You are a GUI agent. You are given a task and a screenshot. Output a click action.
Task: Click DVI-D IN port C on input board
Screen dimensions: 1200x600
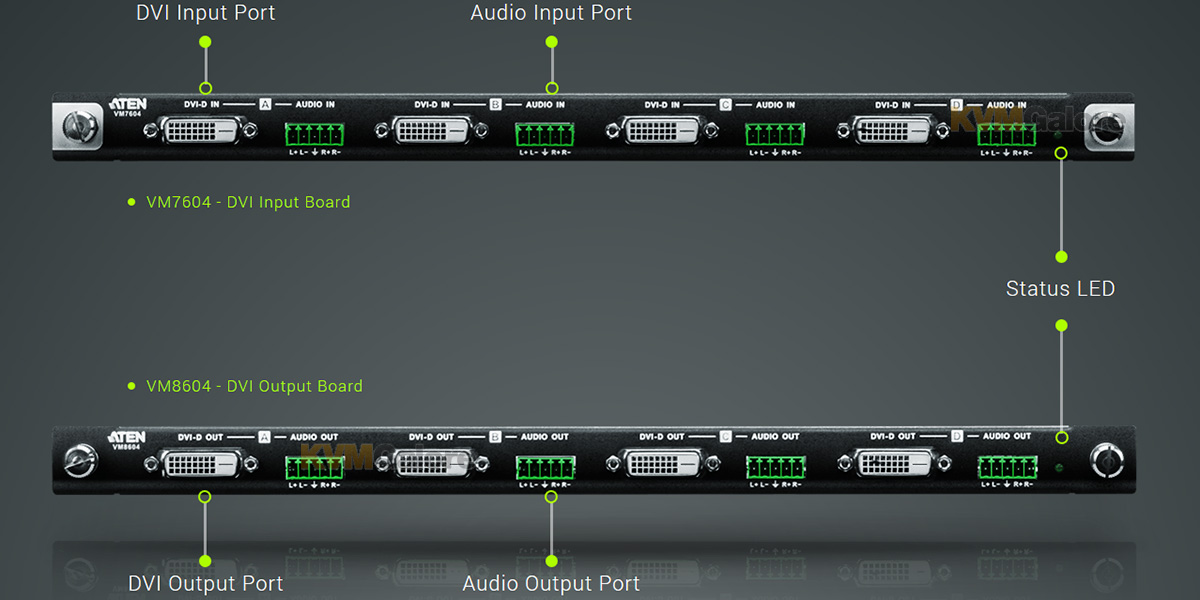point(661,130)
